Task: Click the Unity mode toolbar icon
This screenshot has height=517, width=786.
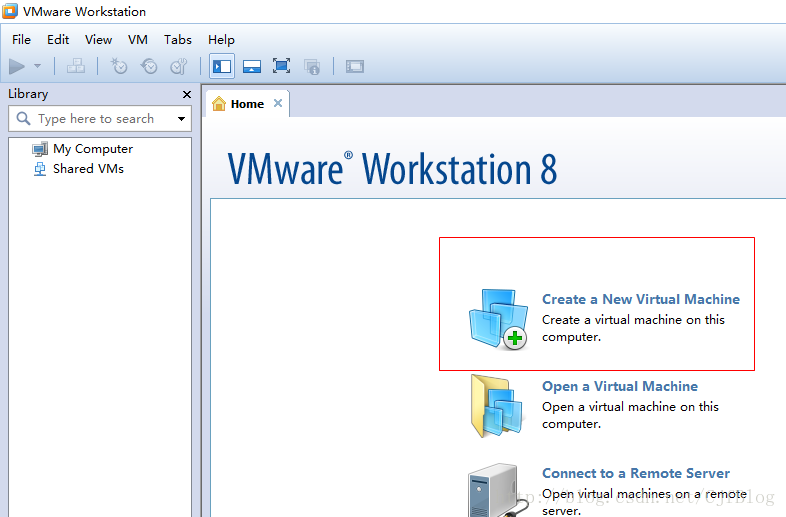Action: [x=312, y=67]
